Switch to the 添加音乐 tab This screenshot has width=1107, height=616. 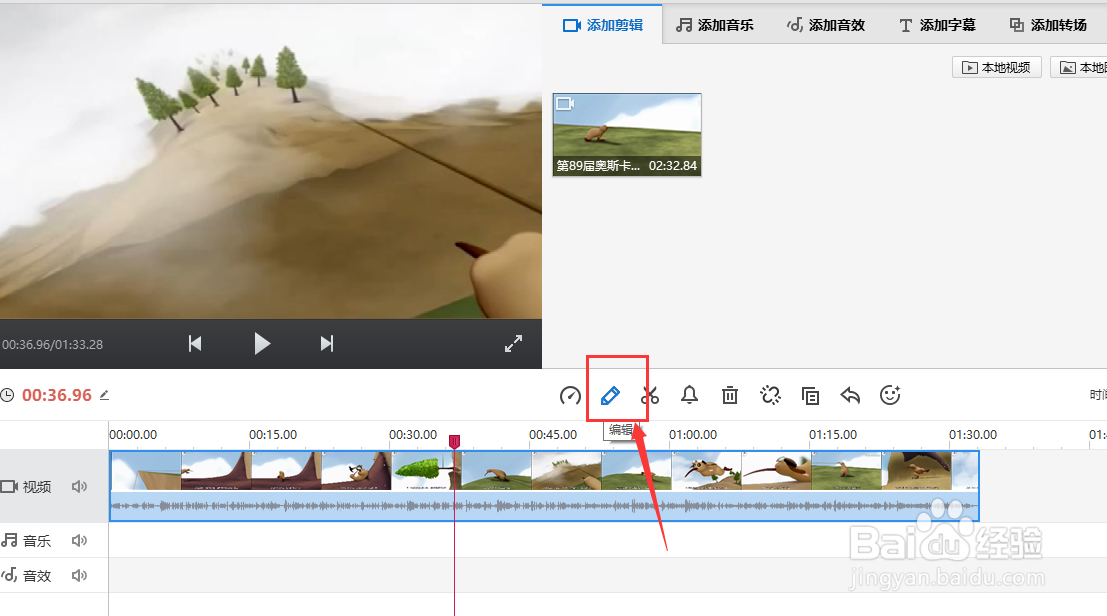tap(714, 25)
